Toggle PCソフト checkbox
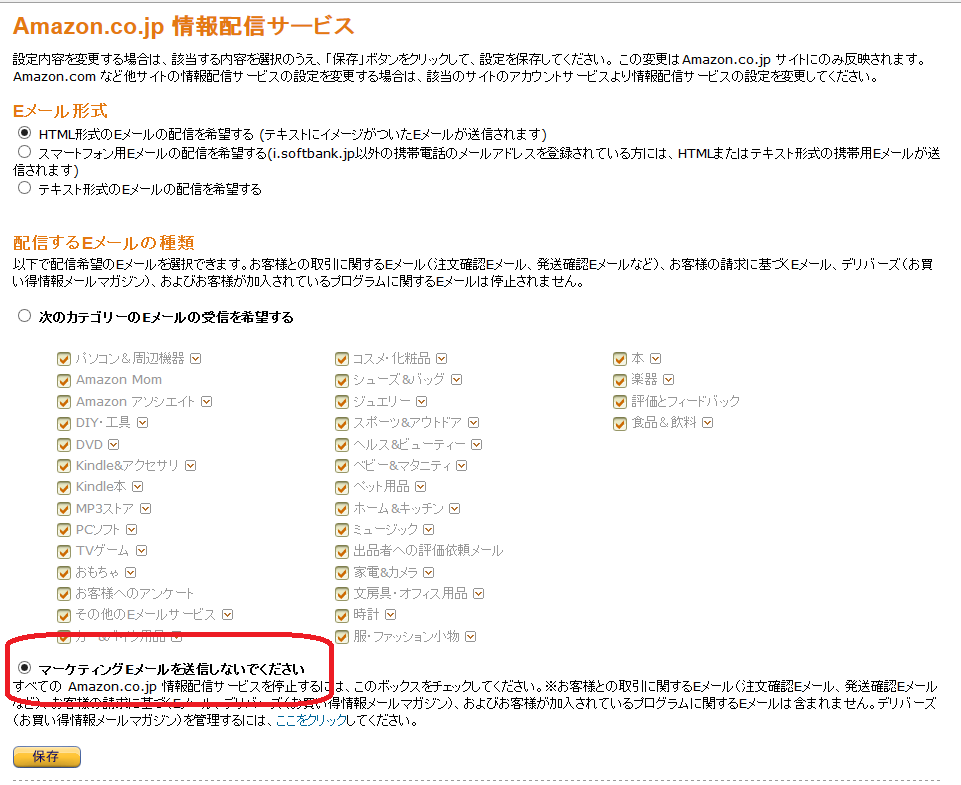Image resolution: width=961 pixels, height=785 pixels. coord(64,530)
